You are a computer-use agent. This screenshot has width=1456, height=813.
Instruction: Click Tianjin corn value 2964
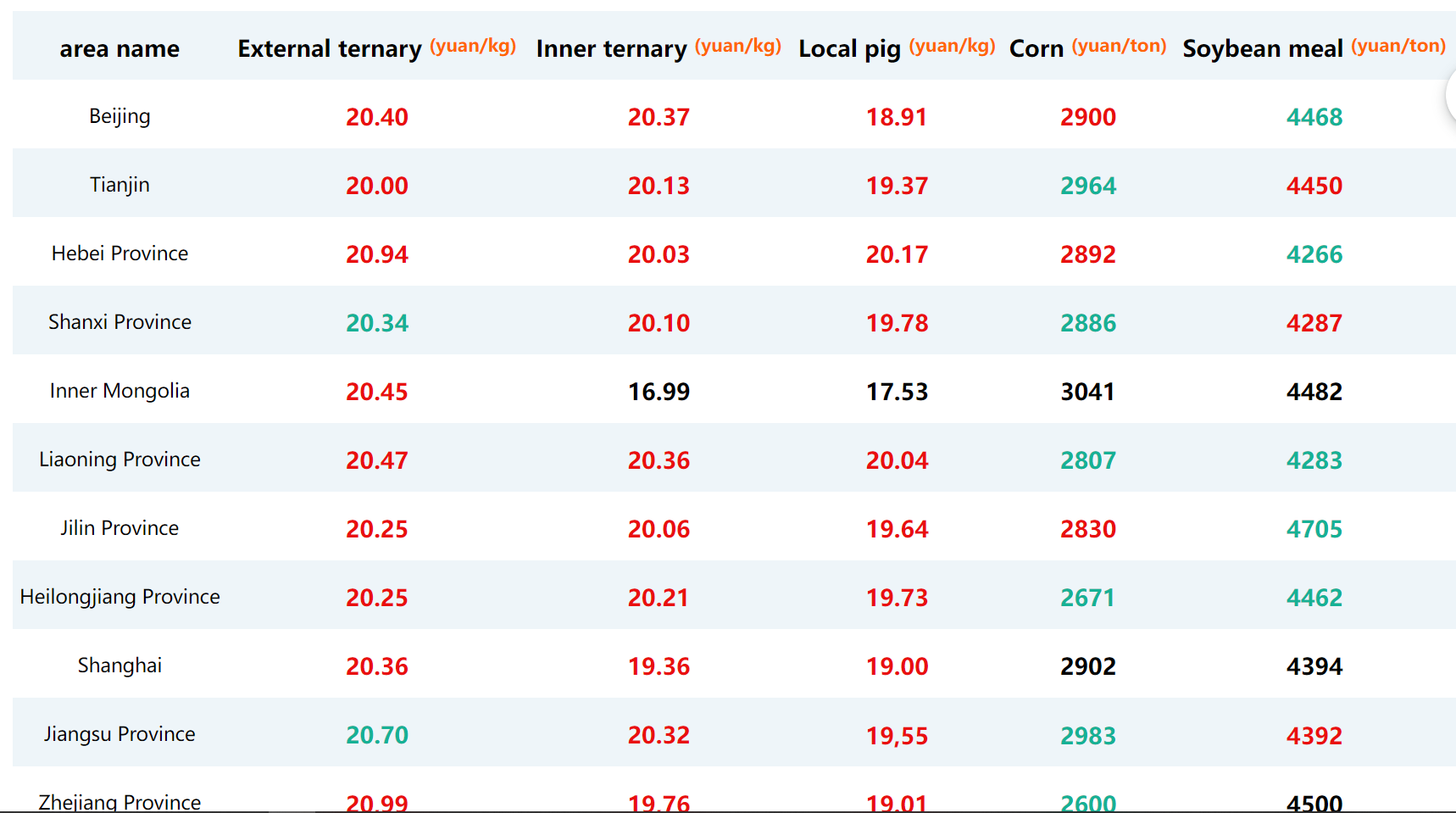[x=1088, y=186]
